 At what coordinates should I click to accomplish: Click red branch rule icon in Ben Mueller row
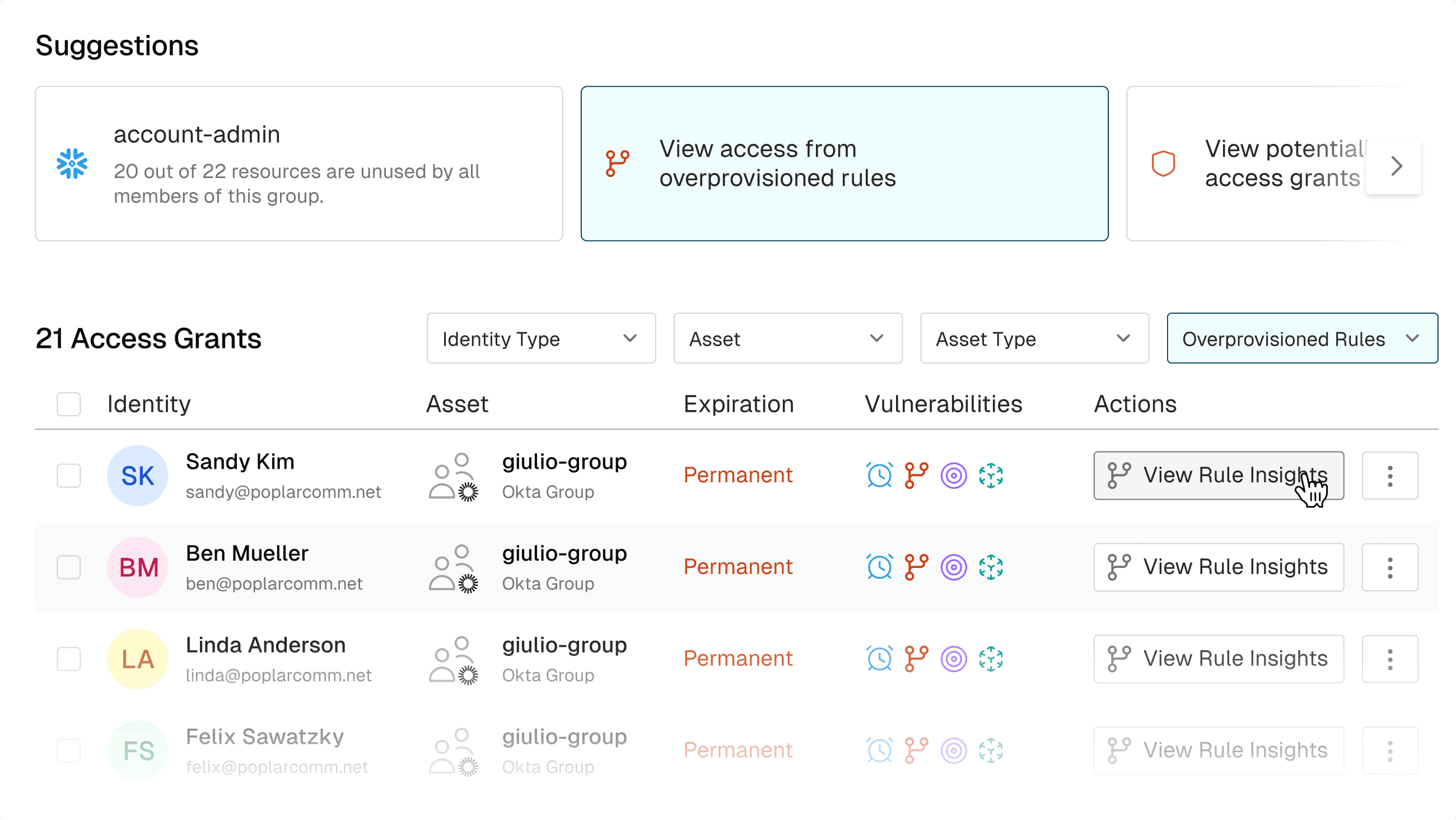[x=916, y=567]
